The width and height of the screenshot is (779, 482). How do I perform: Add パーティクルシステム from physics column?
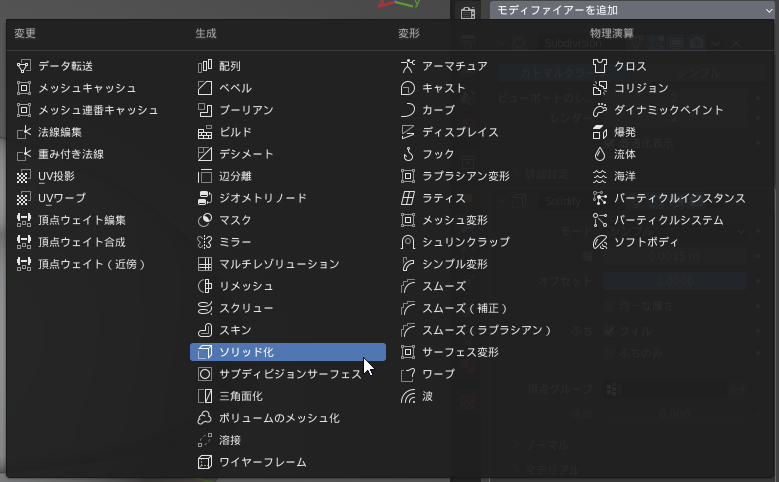668,220
